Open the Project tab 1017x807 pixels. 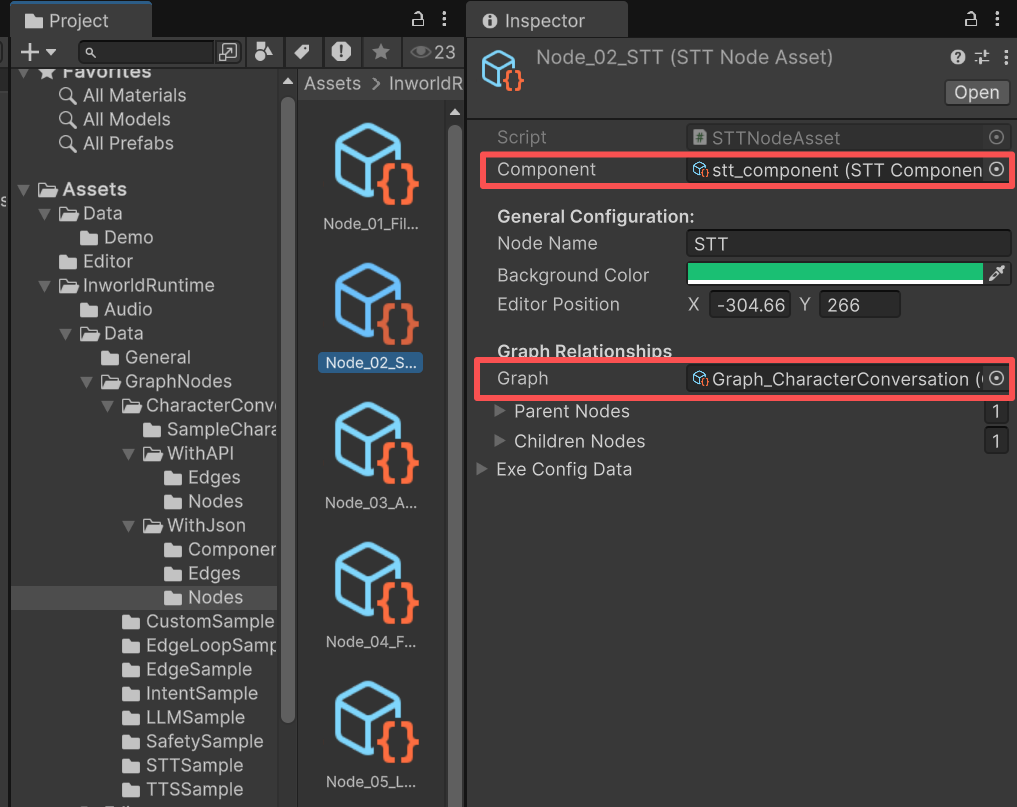point(80,21)
